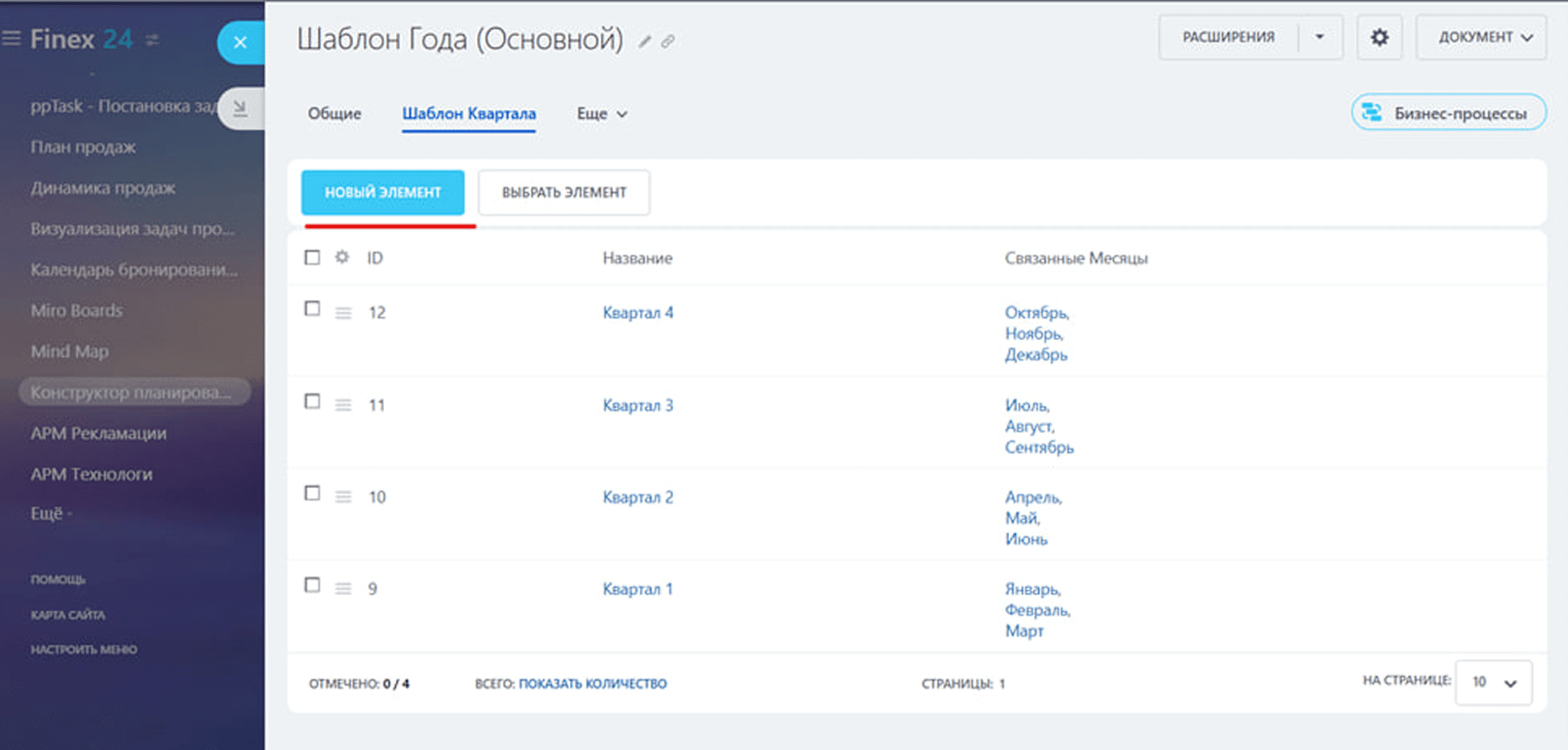1568x750 pixels.
Task: Tick the select-all checkbox in the table header
Action: coord(313,257)
